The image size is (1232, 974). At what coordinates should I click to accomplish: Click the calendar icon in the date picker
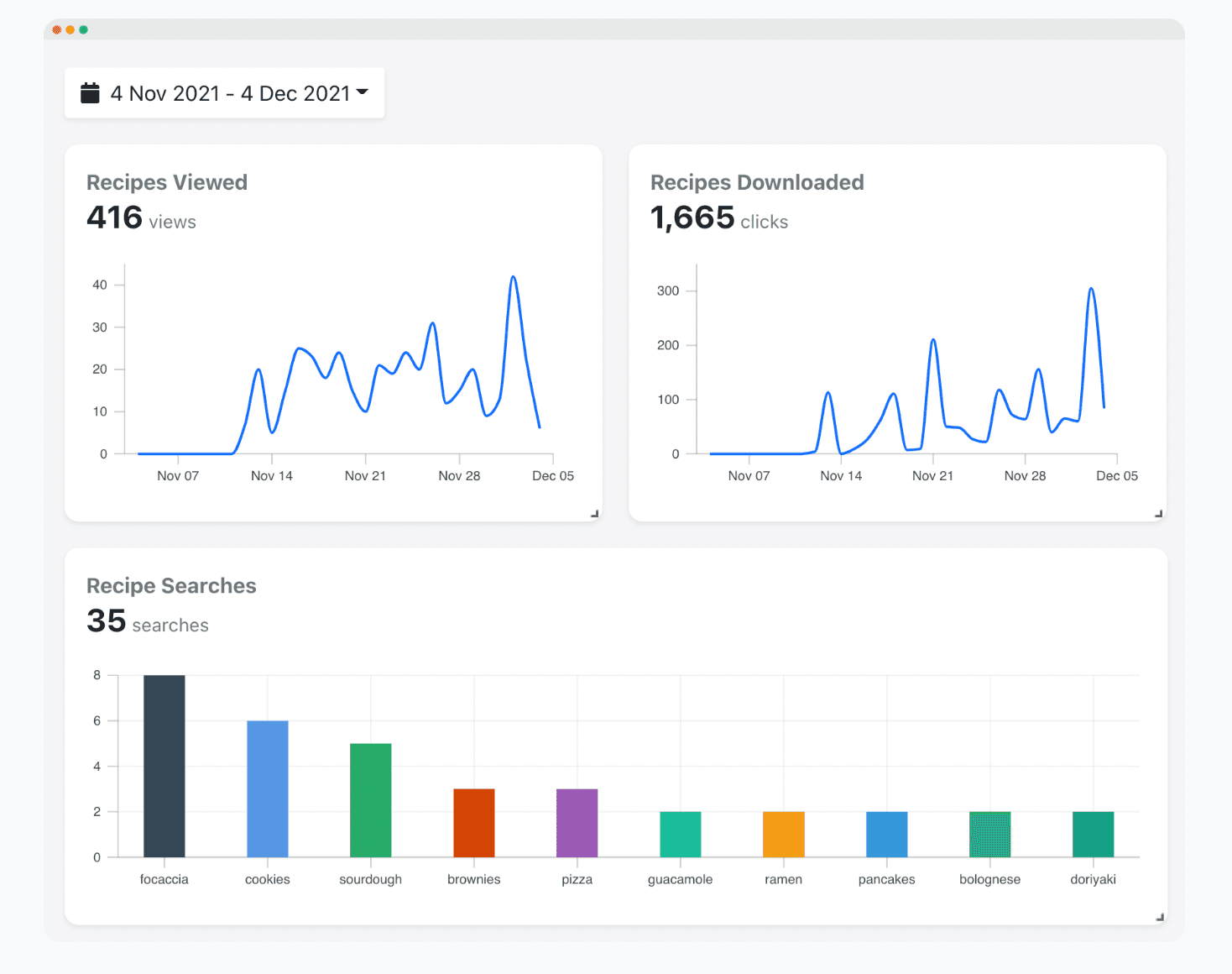90,92
